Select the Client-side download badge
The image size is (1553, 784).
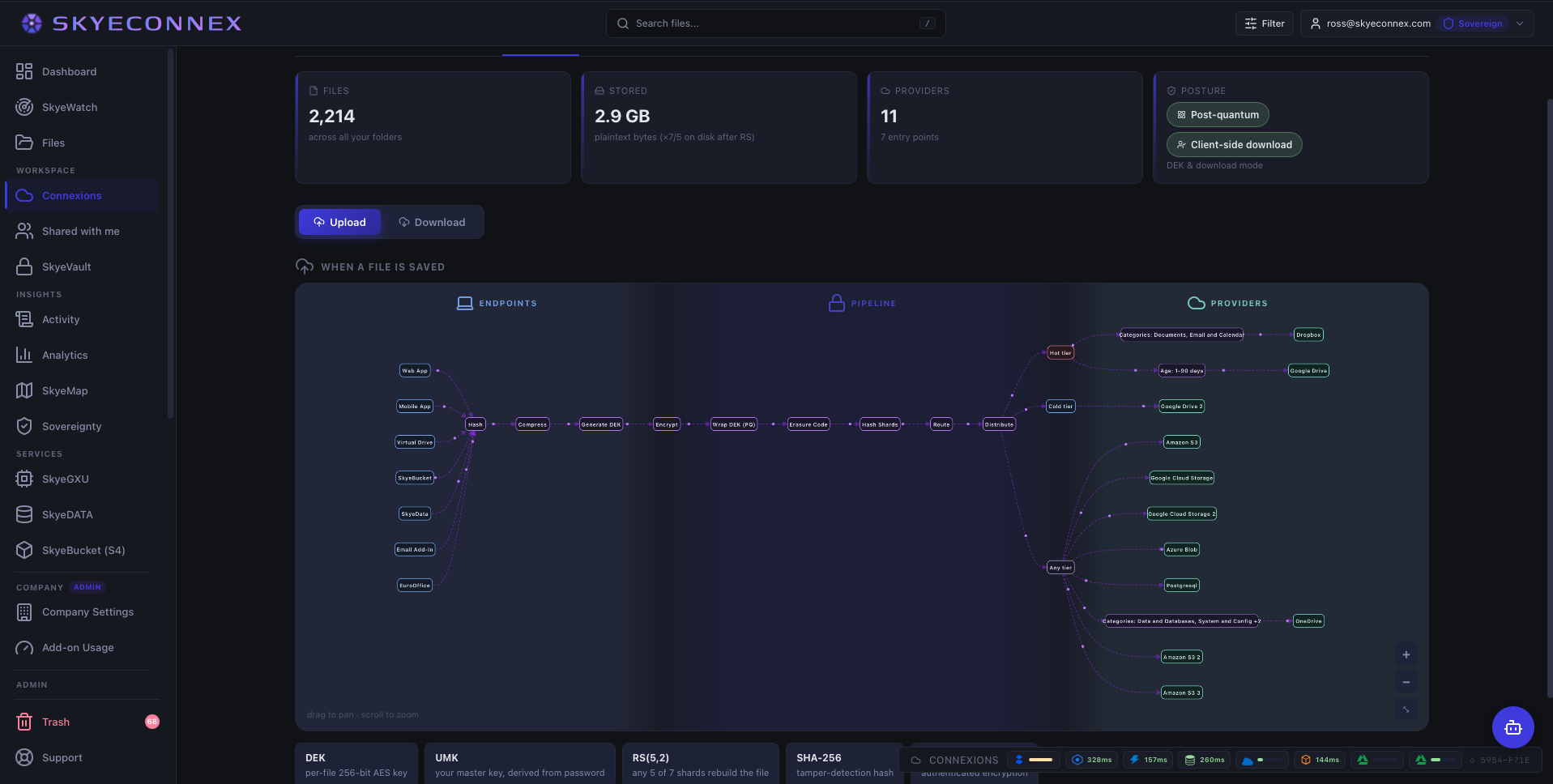tap(1234, 145)
